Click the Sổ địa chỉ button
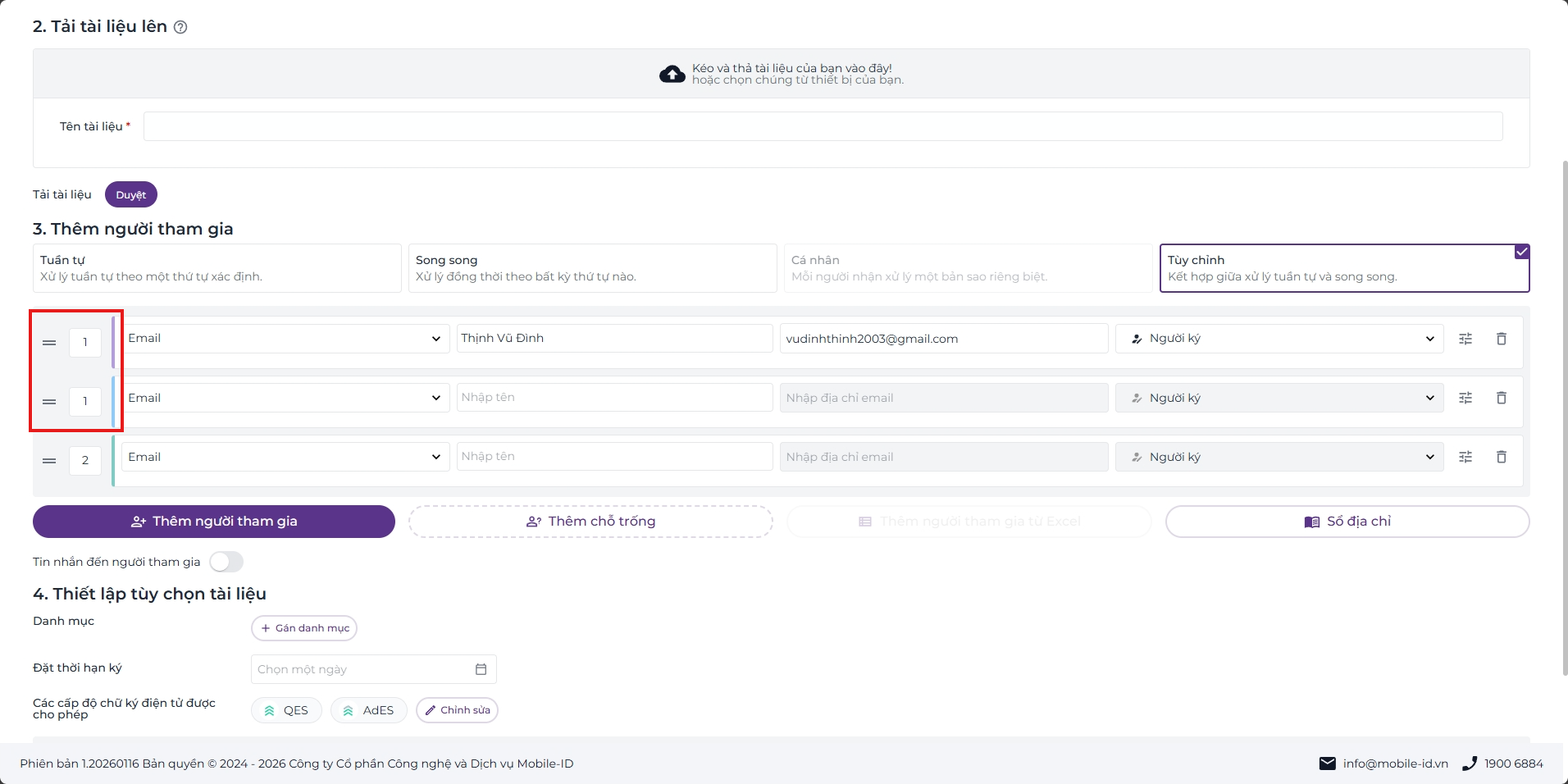1568x784 pixels. coord(1347,522)
